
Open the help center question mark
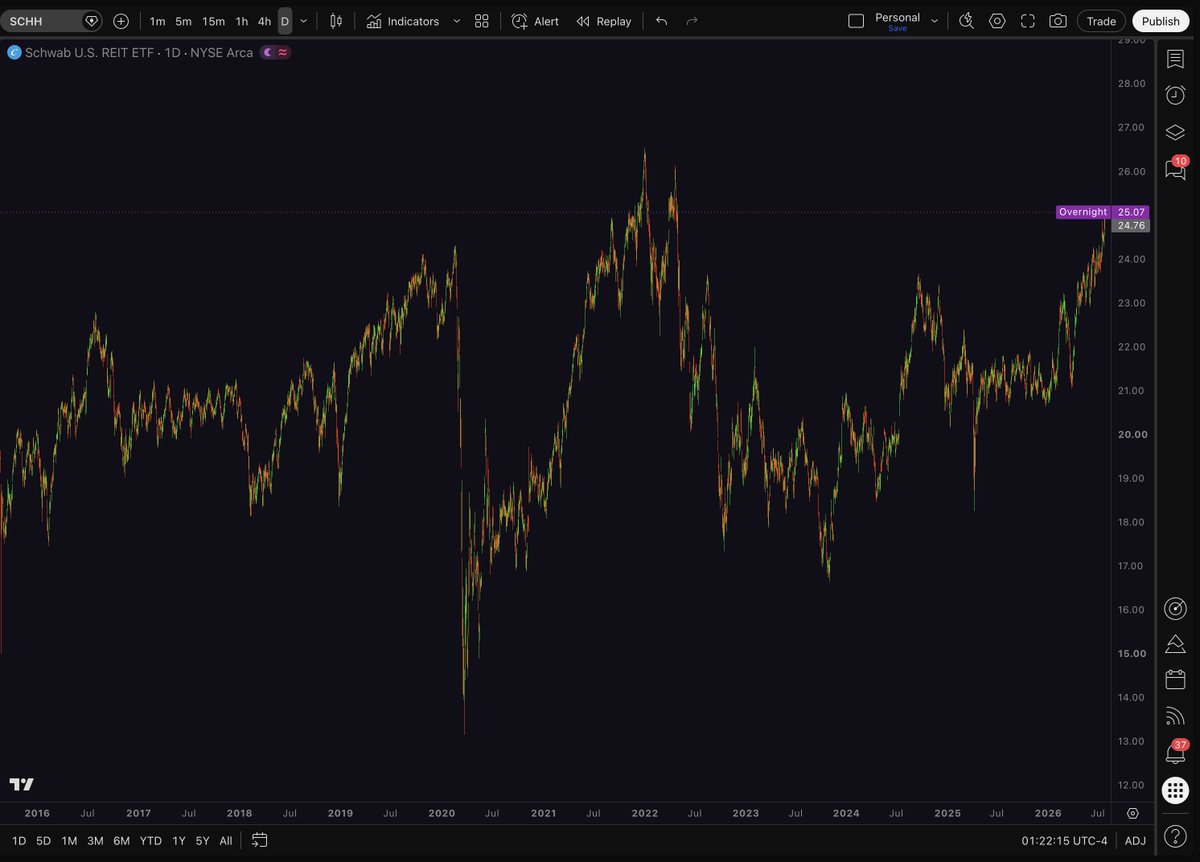(x=1176, y=836)
